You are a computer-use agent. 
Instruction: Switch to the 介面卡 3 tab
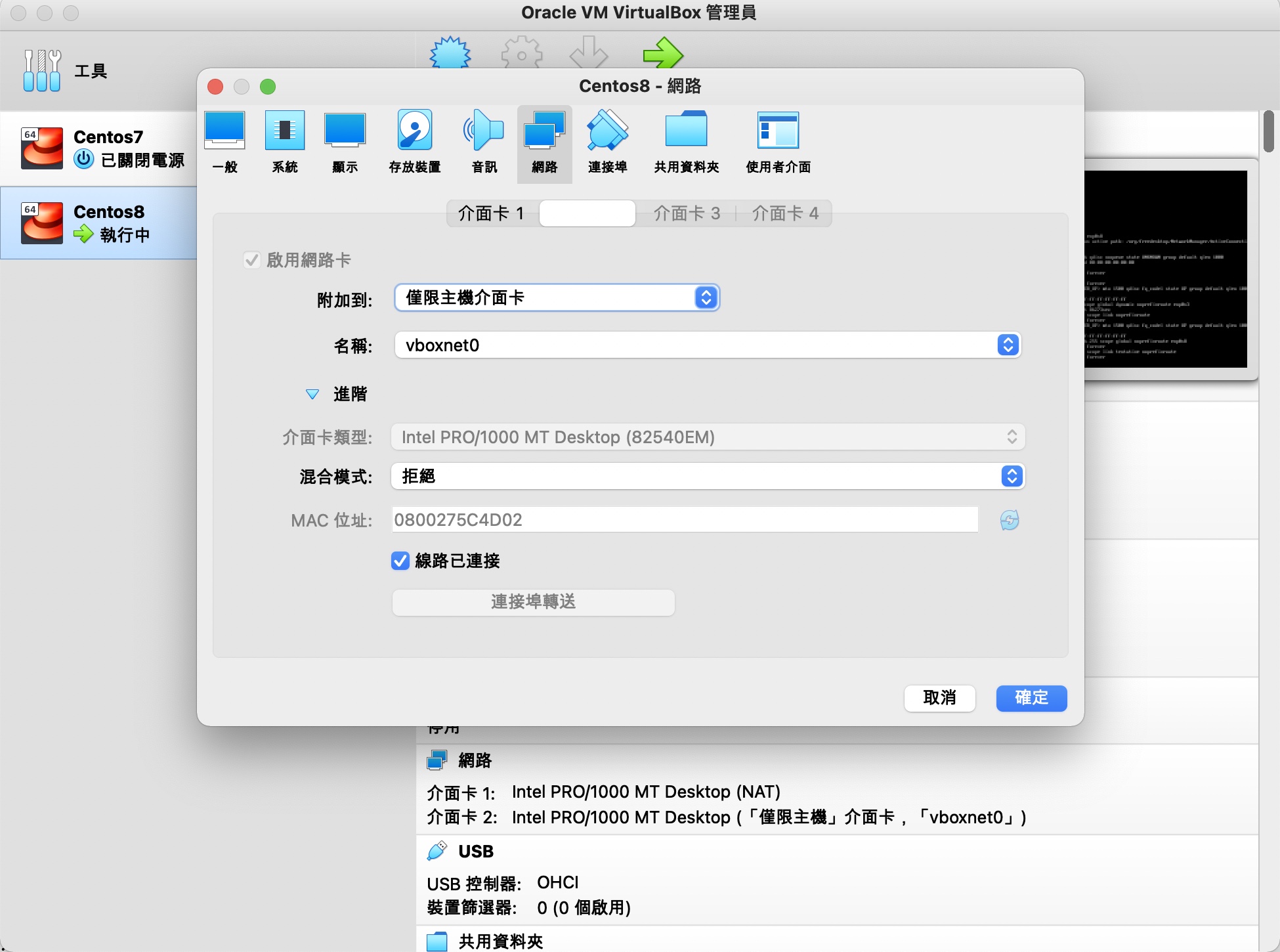tap(687, 213)
